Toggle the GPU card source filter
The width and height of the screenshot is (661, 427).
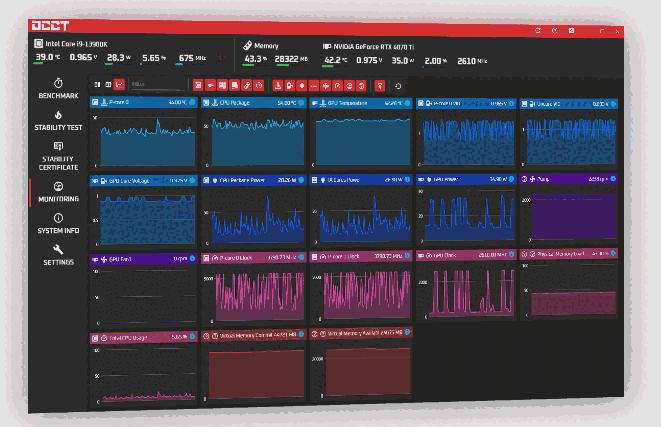click(x=210, y=85)
